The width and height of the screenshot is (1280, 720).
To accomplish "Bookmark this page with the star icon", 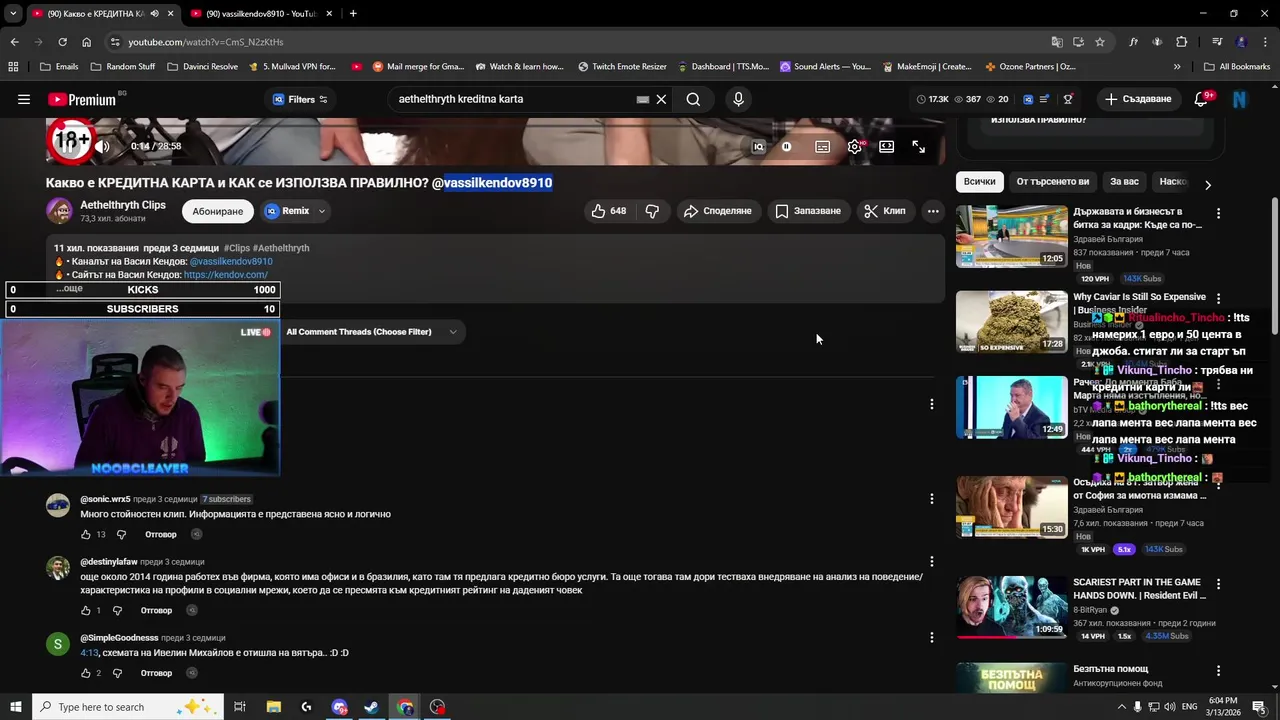I will [1100, 42].
